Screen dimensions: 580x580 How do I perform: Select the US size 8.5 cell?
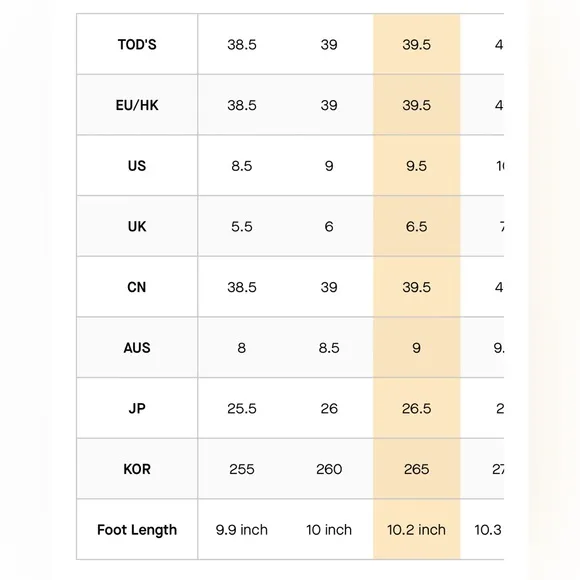[242, 166]
